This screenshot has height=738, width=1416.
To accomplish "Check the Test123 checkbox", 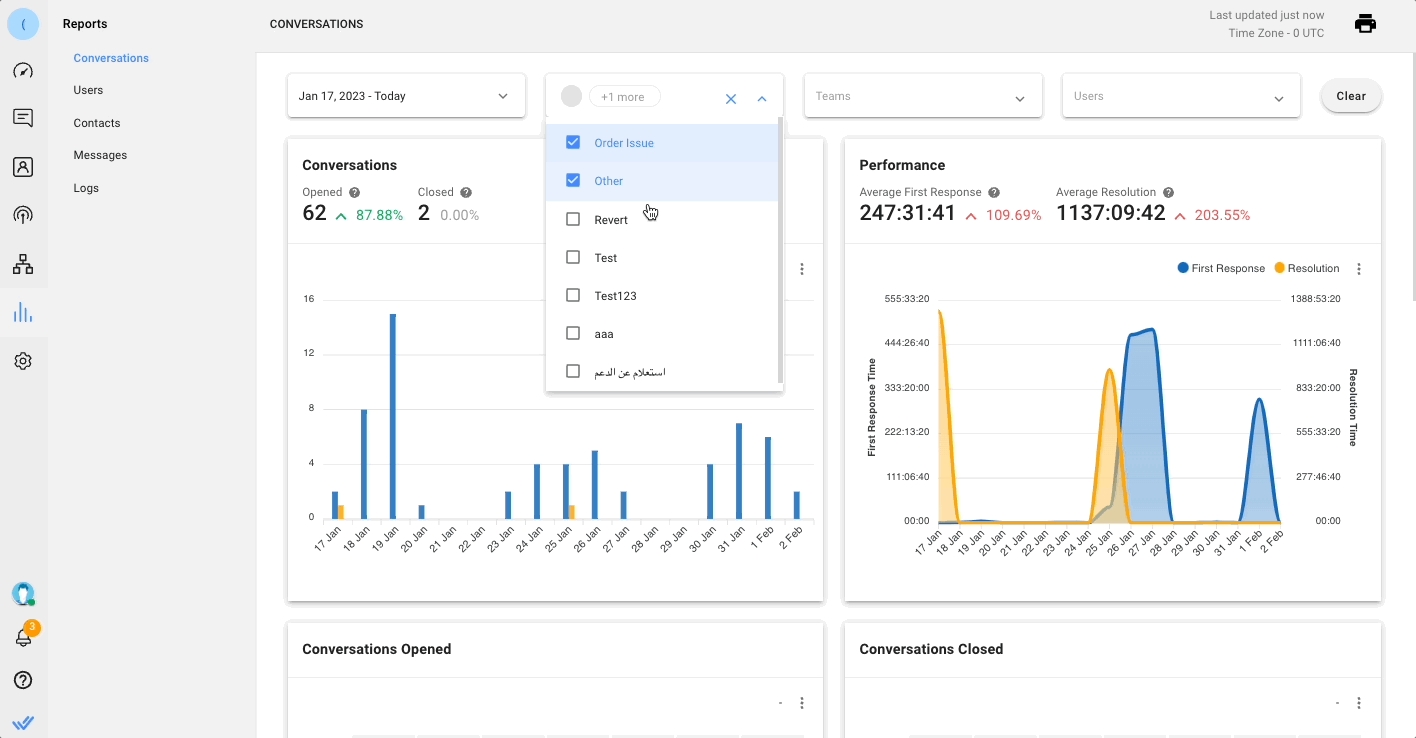I will (573, 295).
